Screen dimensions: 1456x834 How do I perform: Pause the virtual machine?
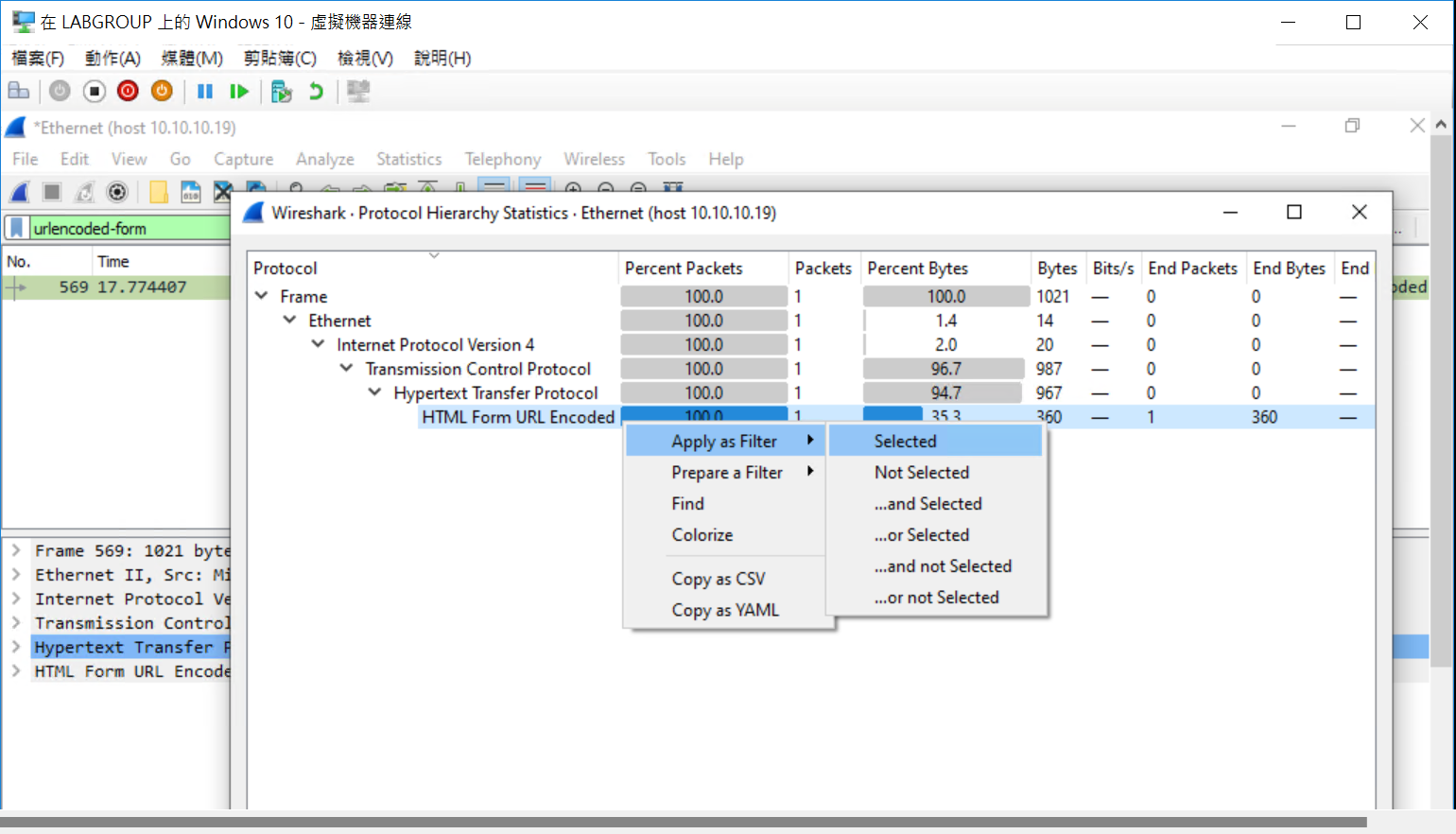205,92
